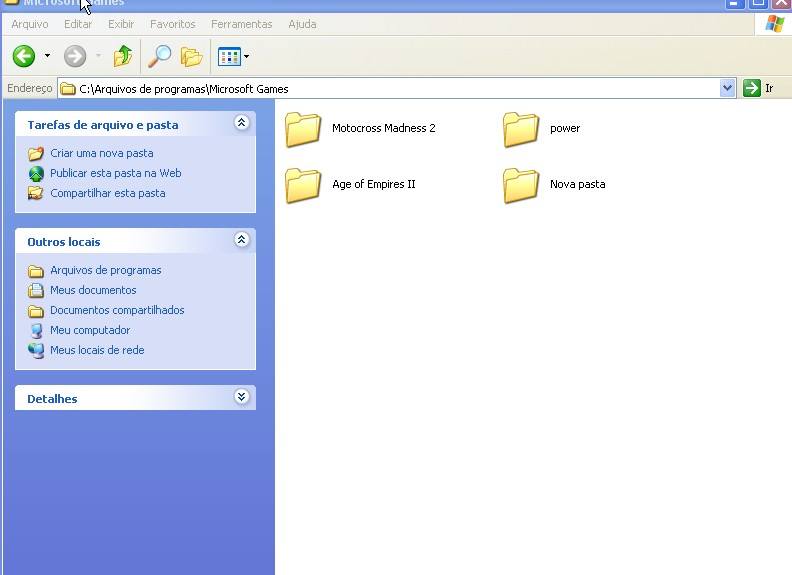Open the Arquivo menu

point(30,24)
